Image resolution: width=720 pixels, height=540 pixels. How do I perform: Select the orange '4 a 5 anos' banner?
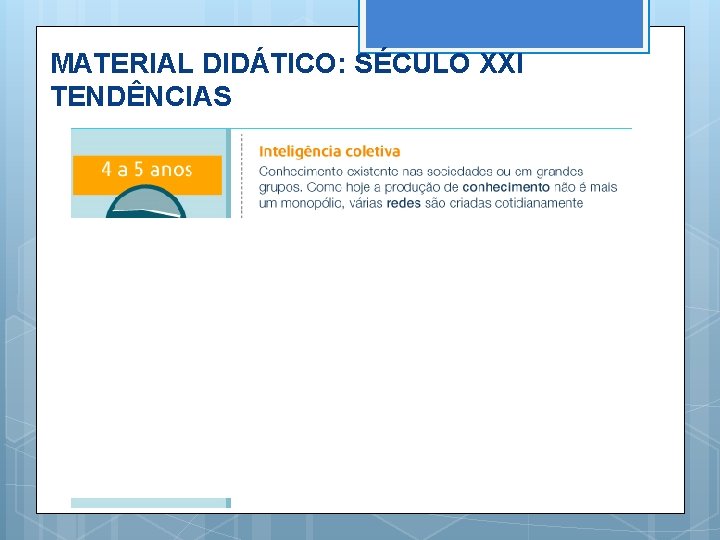(147, 175)
